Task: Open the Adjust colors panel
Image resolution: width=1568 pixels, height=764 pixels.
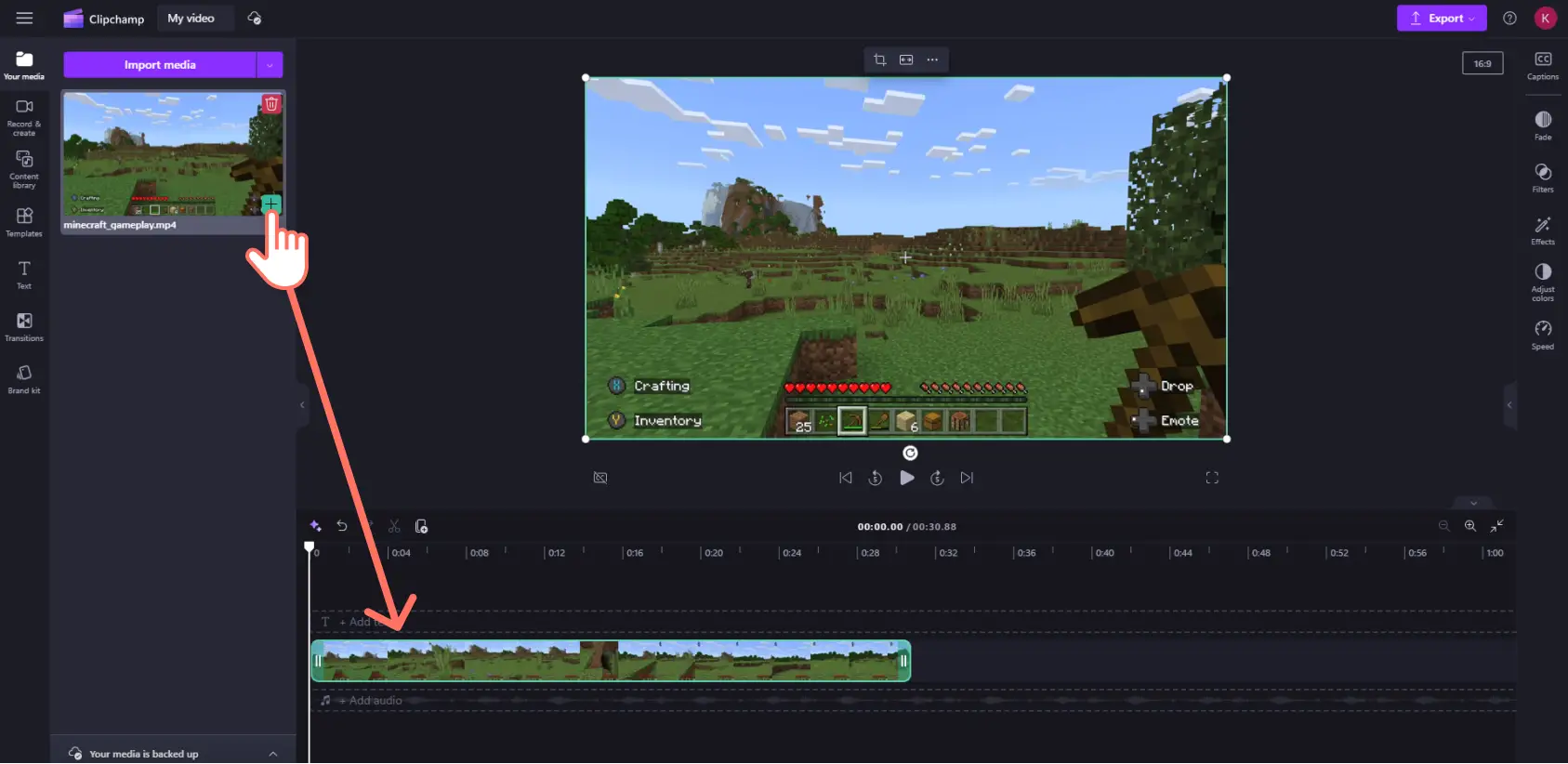Action: pyautogui.click(x=1543, y=282)
